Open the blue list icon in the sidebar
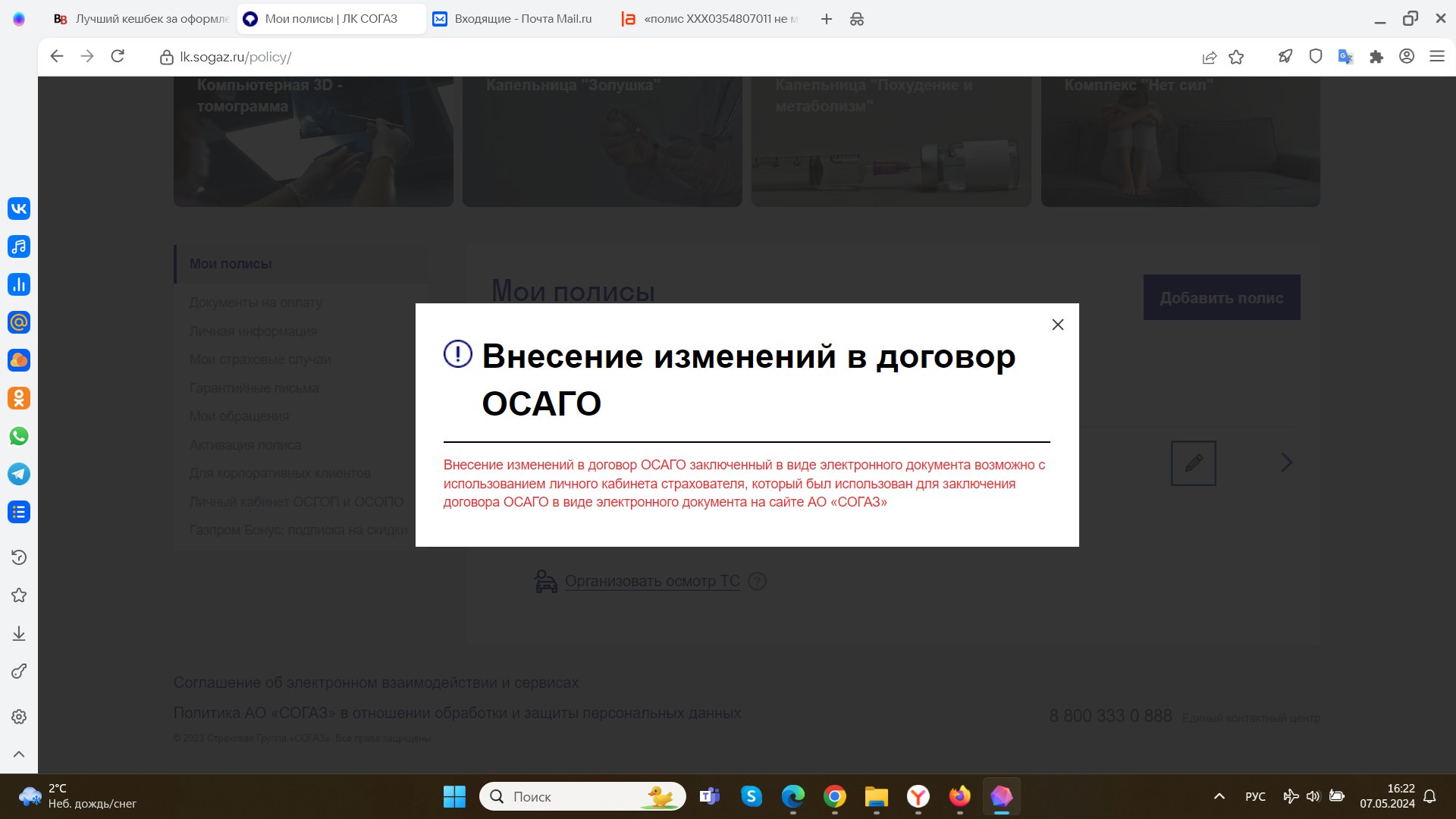Viewport: 1456px width, 819px height. [19, 512]
